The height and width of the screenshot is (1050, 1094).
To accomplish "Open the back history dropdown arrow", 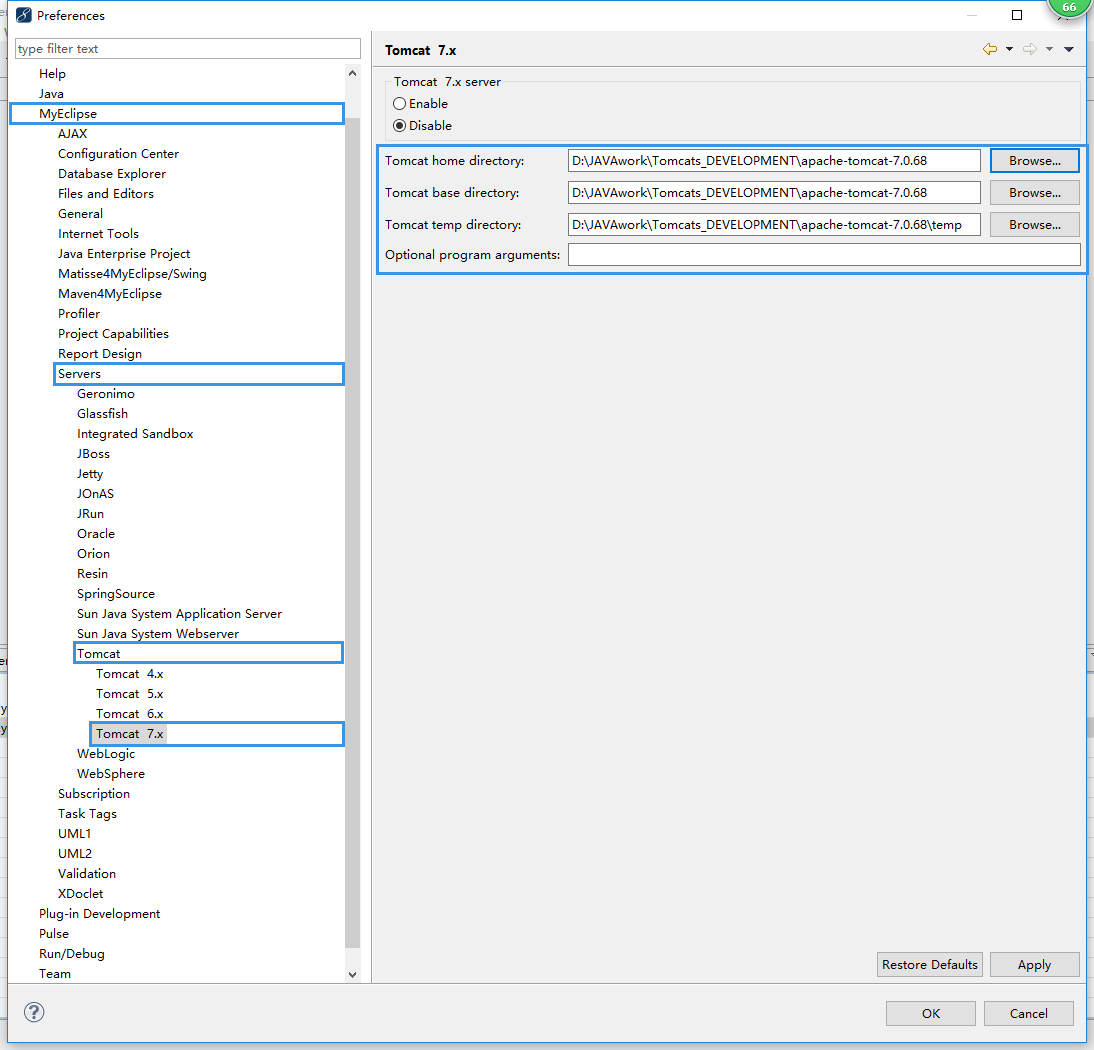I will point(1009,49).
